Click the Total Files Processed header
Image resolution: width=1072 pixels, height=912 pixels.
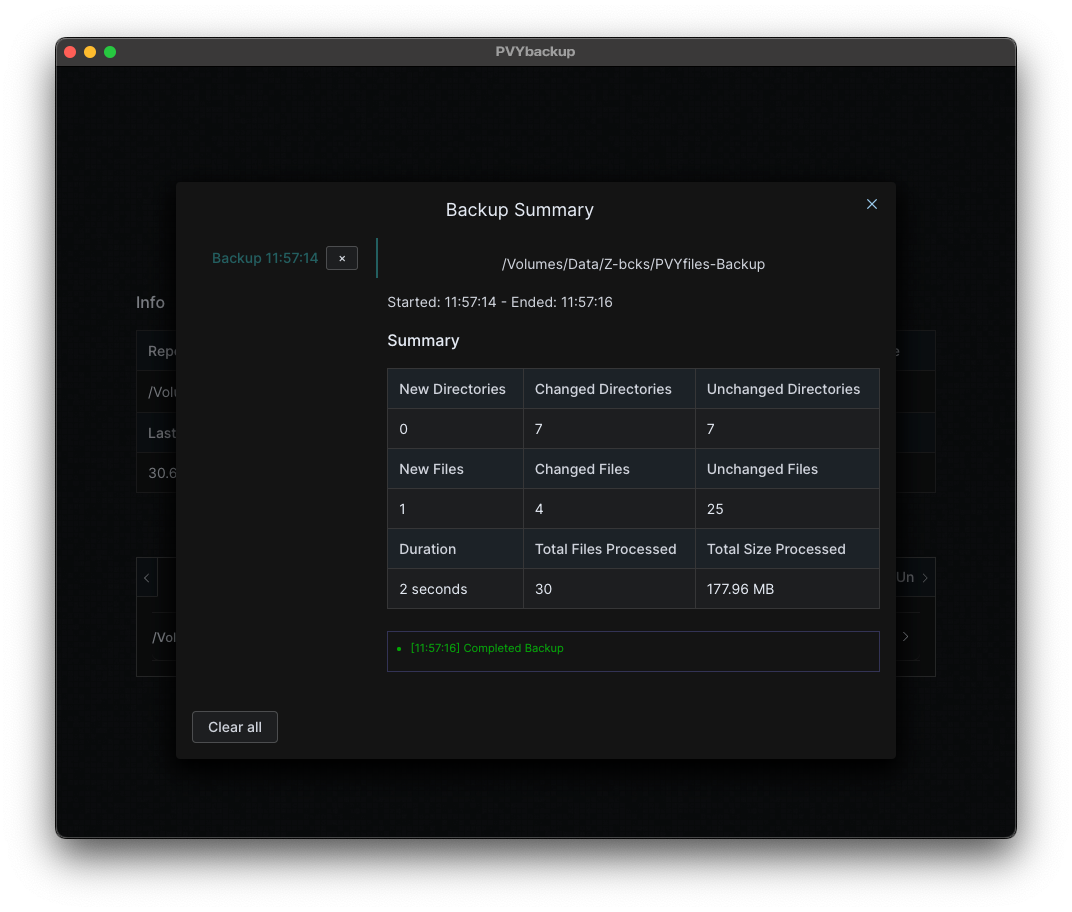[x=609, y=549]
